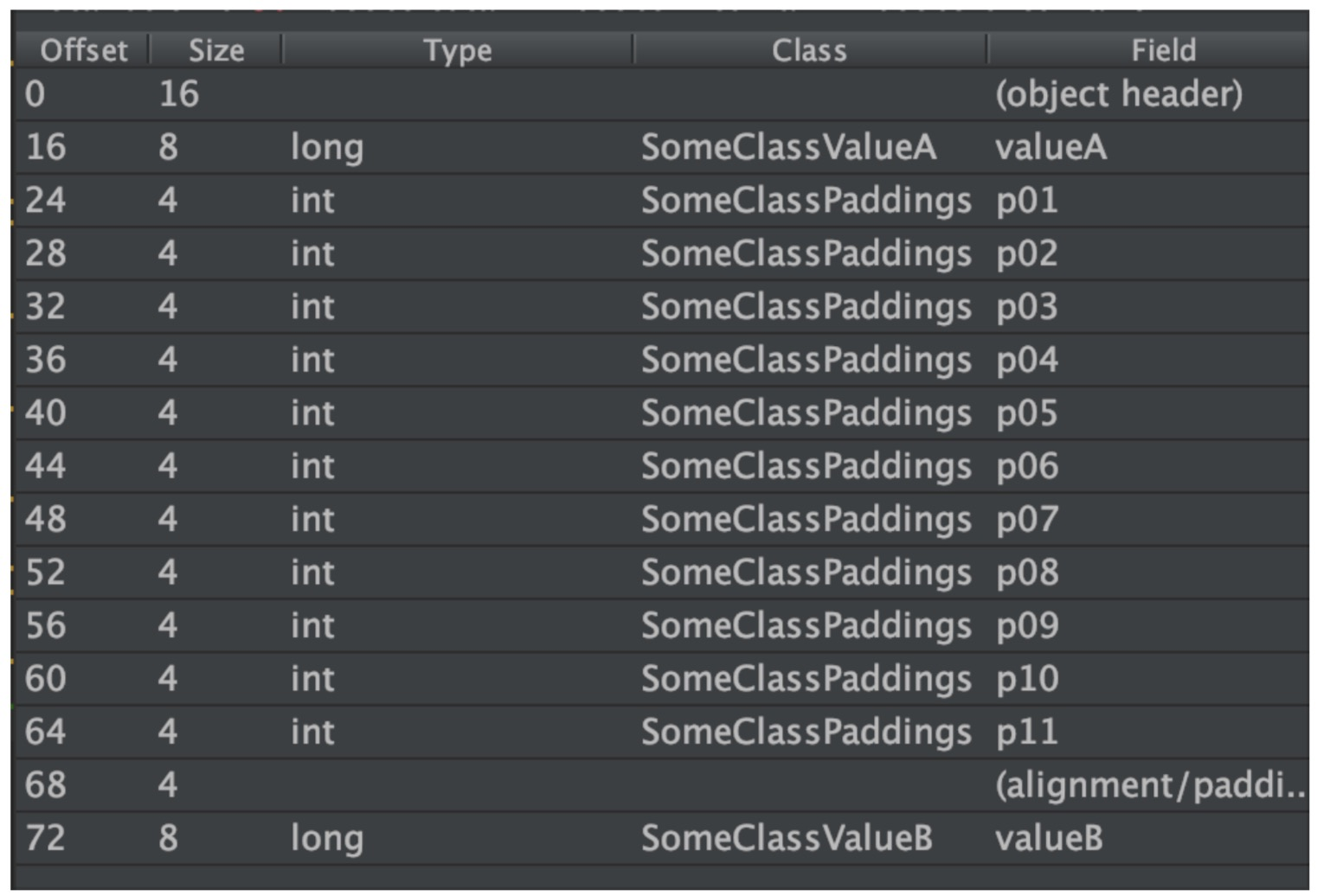Viewport: 1317px width, 896px height.
Task: Click the SomeClassPaddings cell for p11
Action: tap(806, 733)
